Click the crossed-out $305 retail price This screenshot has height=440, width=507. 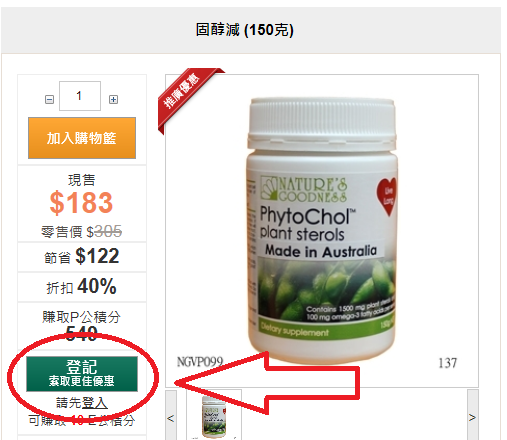[104, 231]
